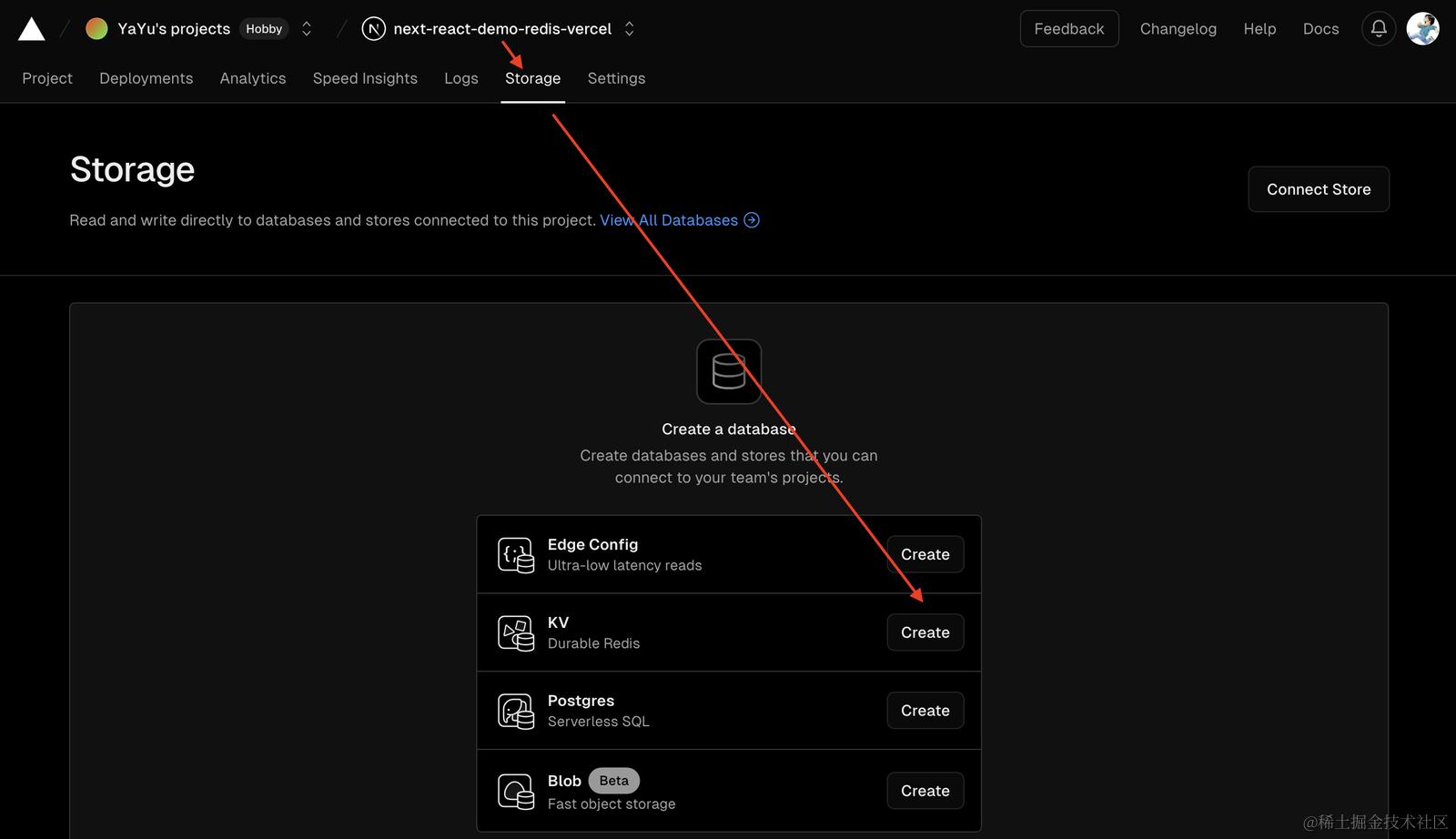Click the Edge Config store icon
The width and height of the screenshot is (1456, 839).
(516, 555)
